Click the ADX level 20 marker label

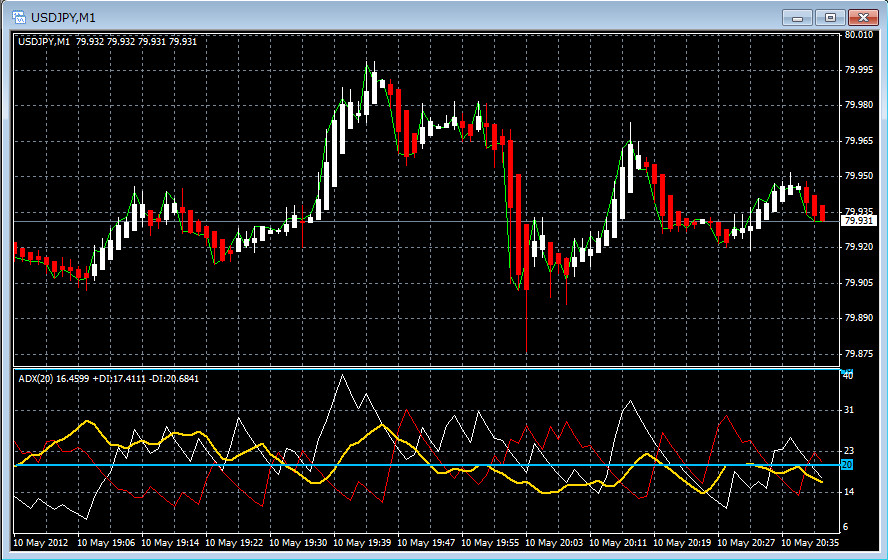click(847, 465)
